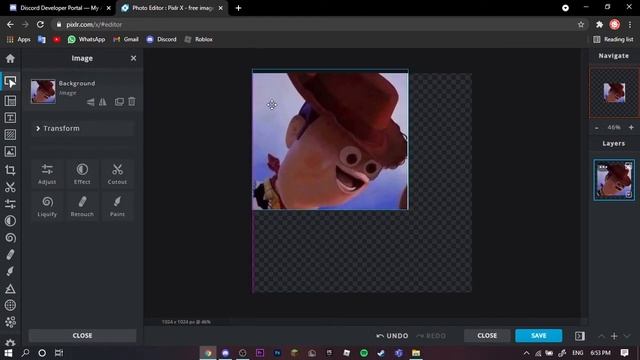Close the Image panel with X
The height and width of the screenshot is (360, 640).
tap(133, 58)
